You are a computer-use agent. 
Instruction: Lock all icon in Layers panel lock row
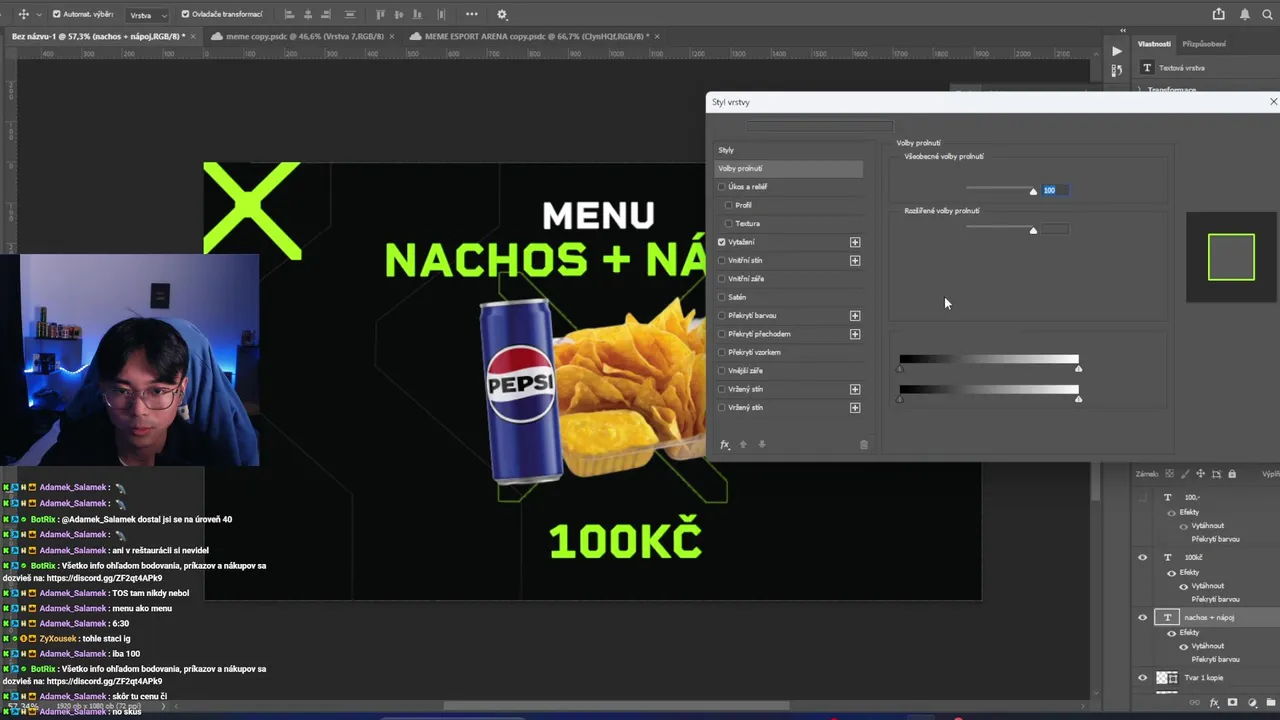pyautogui.click(x=1232, y=473)
